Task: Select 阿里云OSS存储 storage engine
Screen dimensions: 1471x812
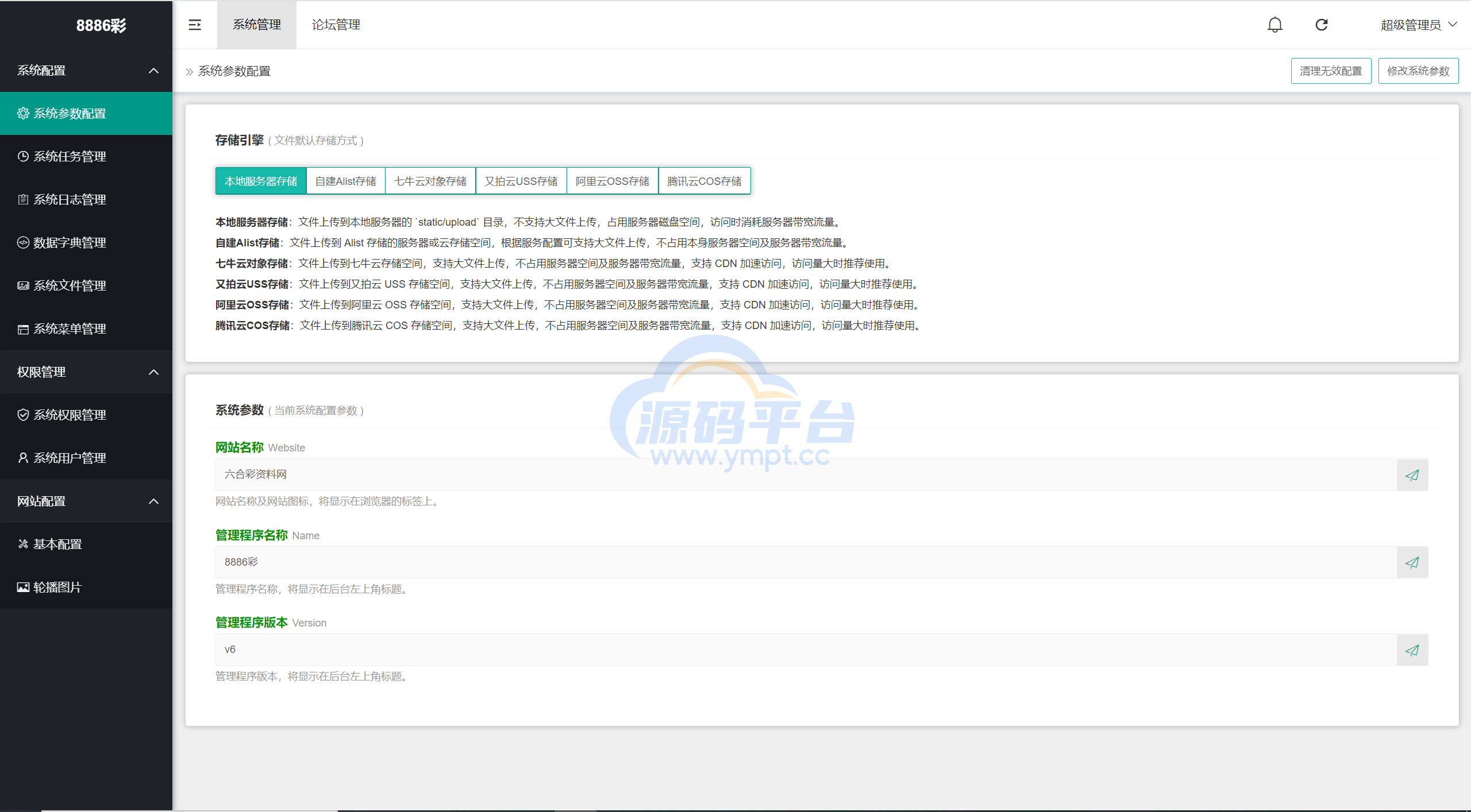Action: click(x=612, y=181)
